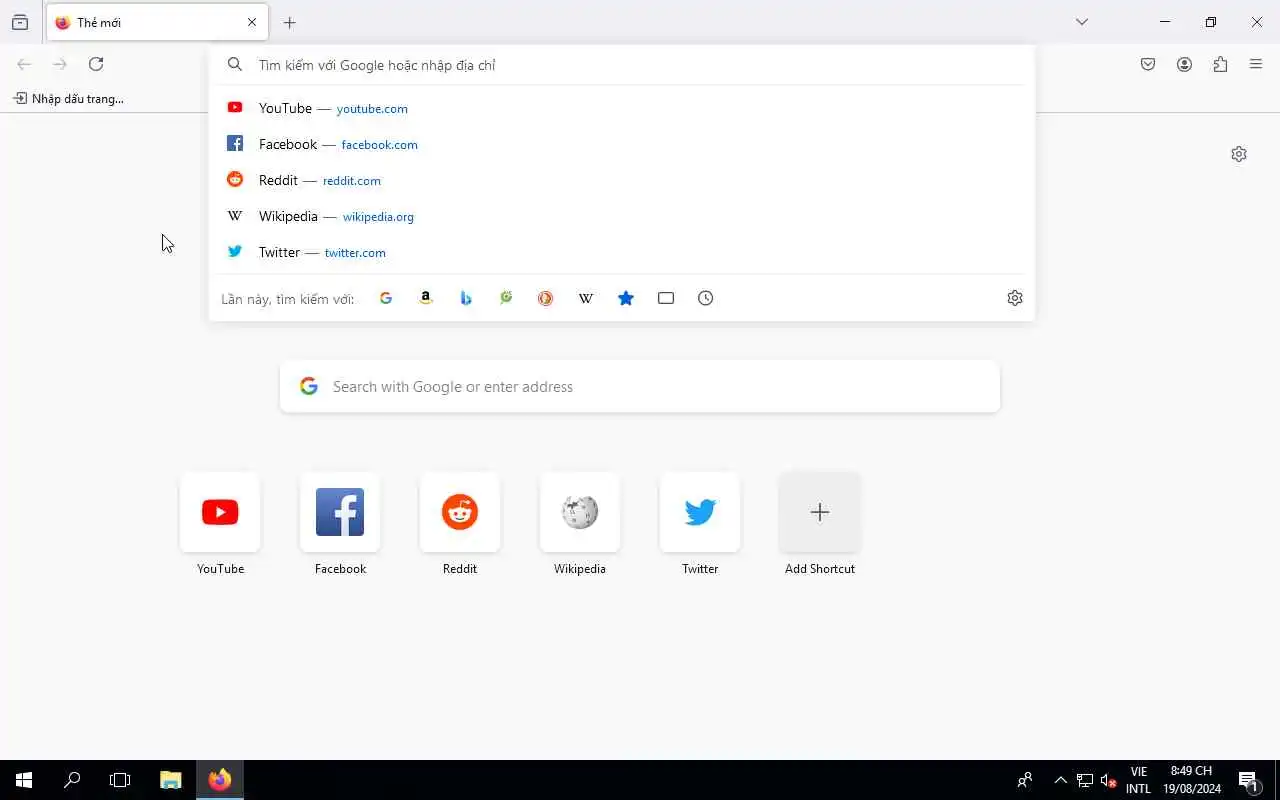Go forward with the forward arrow

click(x=60, y=64)
